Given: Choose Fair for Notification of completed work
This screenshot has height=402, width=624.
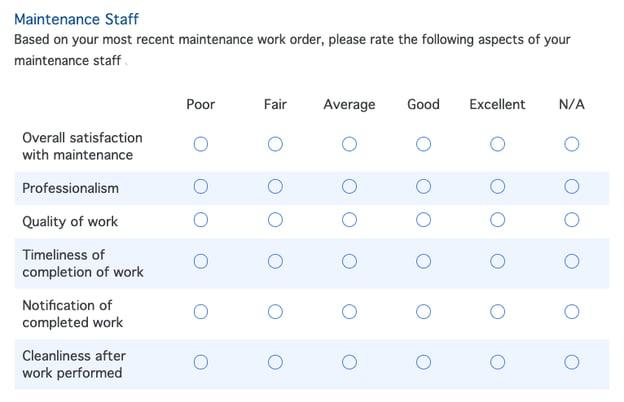Looking at the screenshot, I should click(x=275, y=312).
